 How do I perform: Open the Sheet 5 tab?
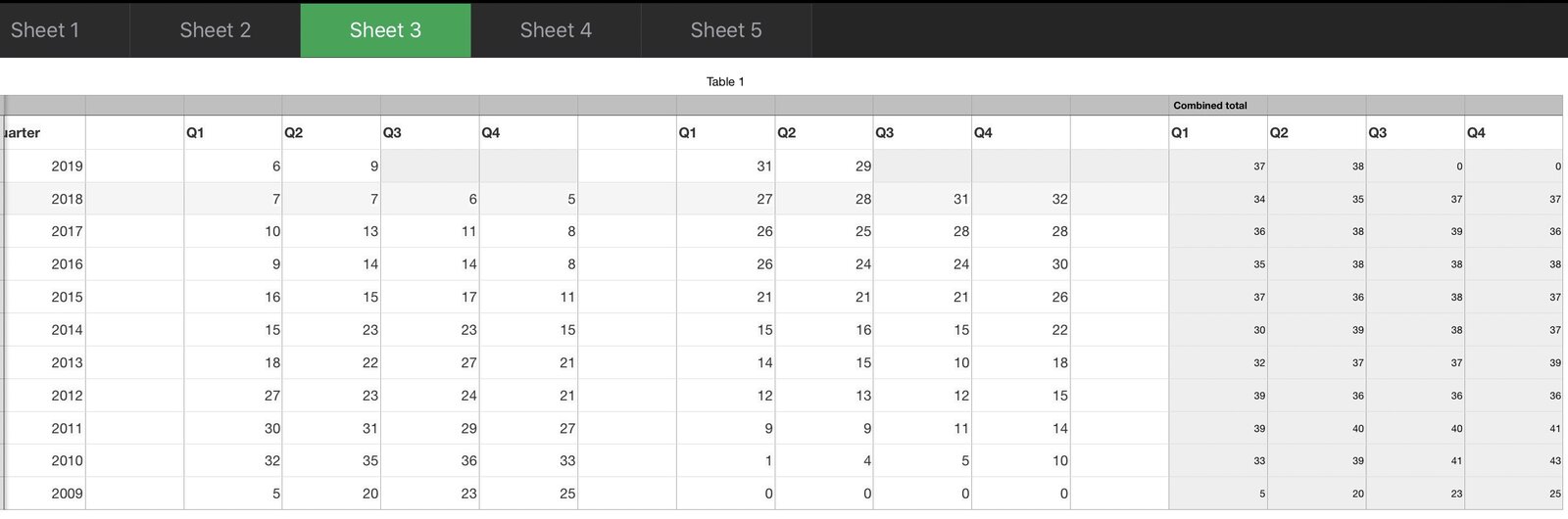[726, 30]
